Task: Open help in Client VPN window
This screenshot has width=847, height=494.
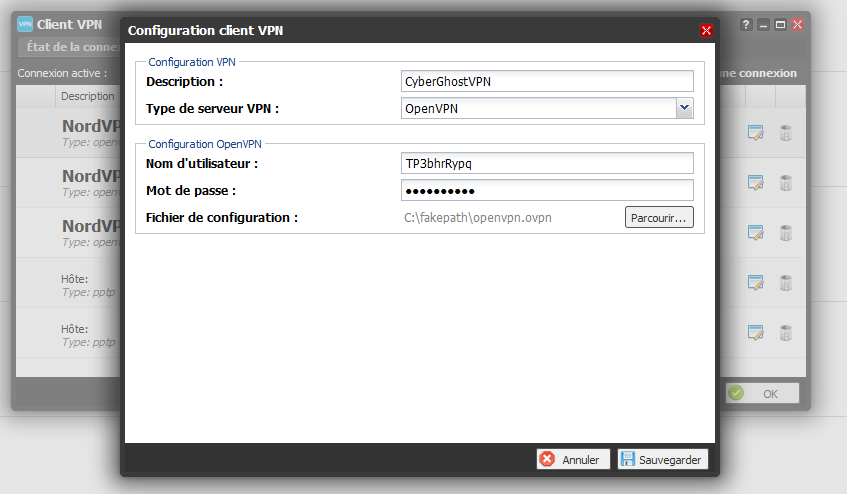Action: [746, 24]
